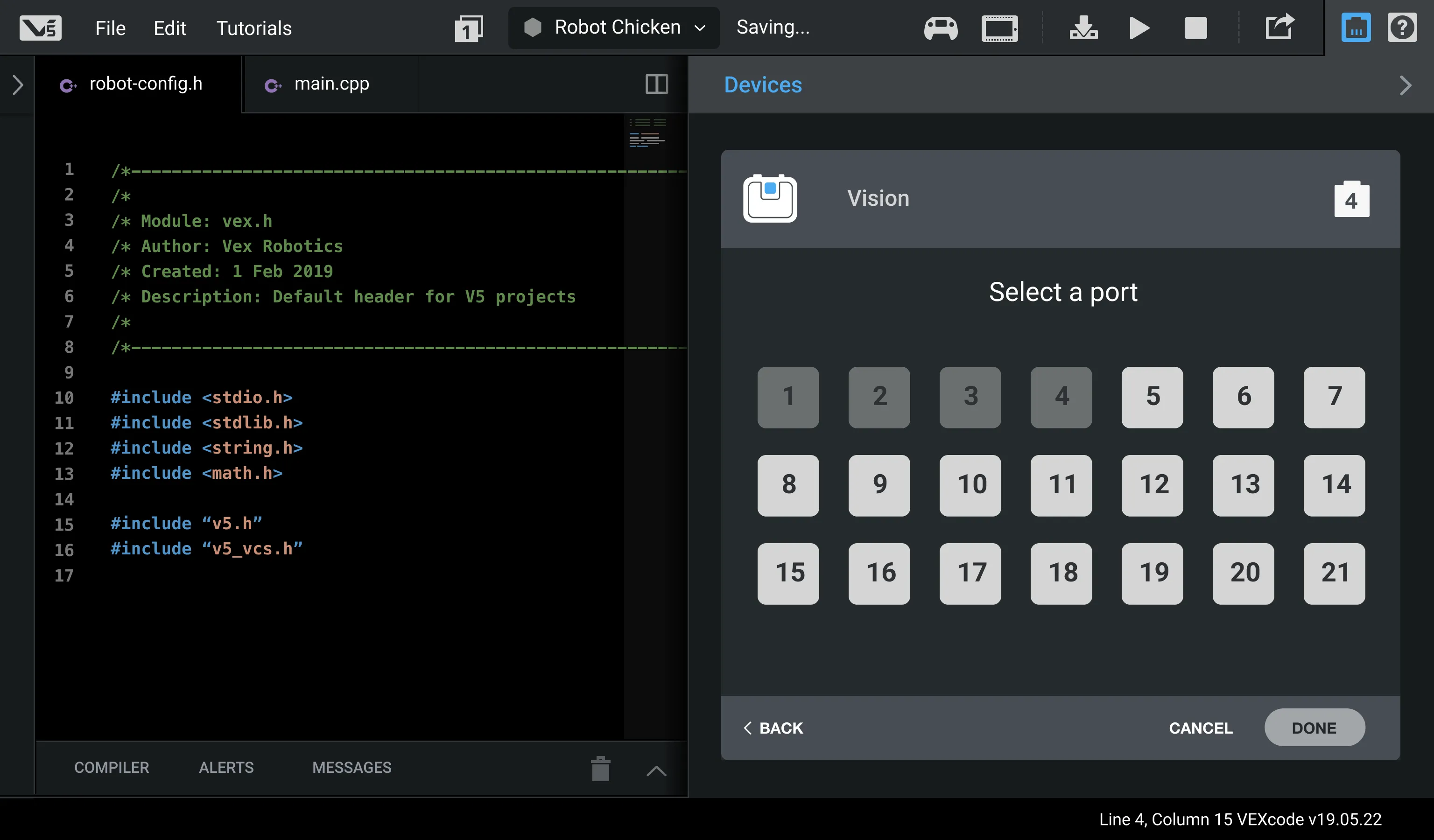
Task: Open the help question mark icon
Action: (x=1402, y=28)
